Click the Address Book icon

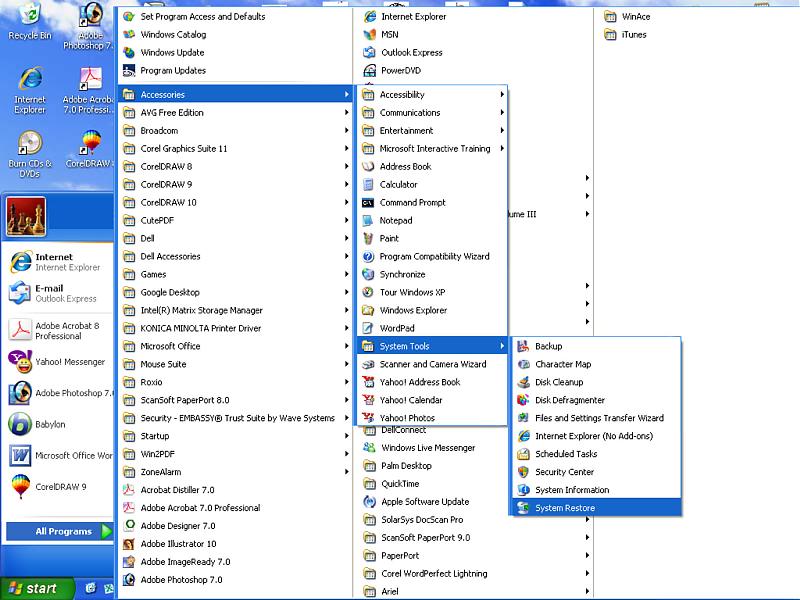368,166
